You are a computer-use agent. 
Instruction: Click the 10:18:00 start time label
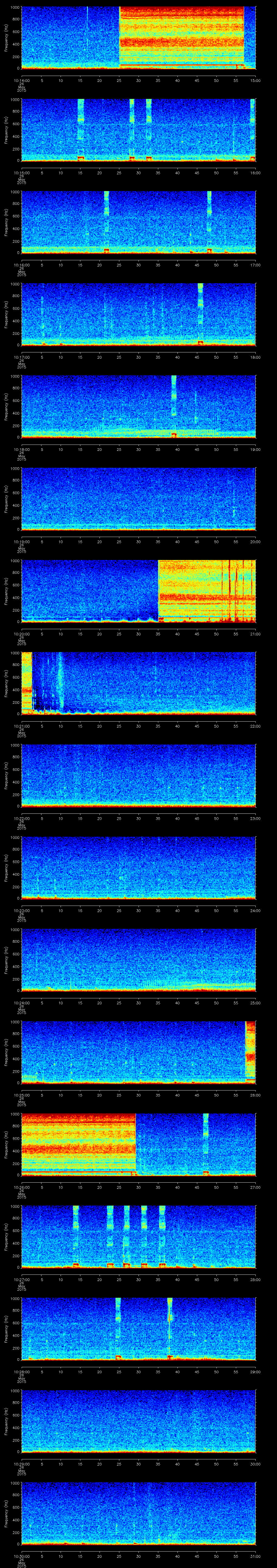pos(21,449)
